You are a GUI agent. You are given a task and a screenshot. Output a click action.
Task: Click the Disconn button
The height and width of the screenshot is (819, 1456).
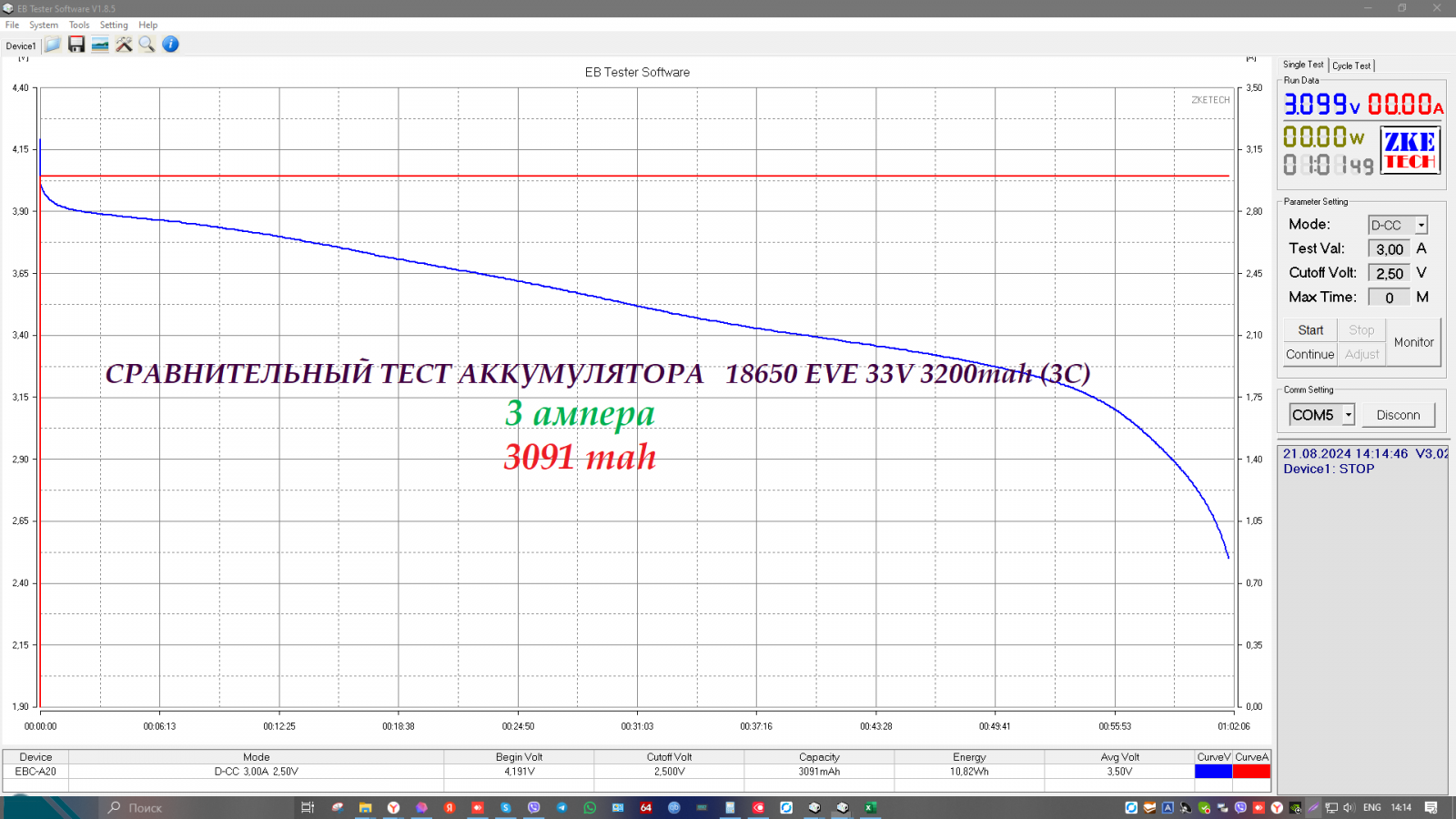(x=1398, y=415)
